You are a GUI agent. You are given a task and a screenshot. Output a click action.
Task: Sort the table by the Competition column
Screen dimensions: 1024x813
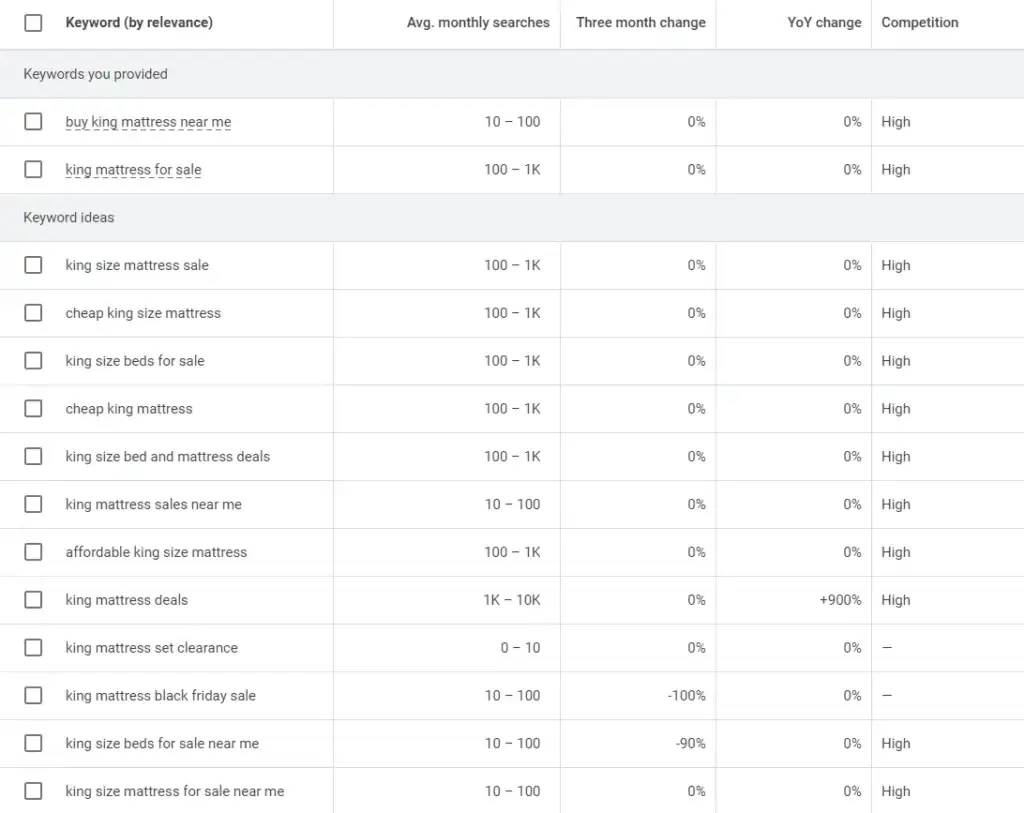pos(919,22)
